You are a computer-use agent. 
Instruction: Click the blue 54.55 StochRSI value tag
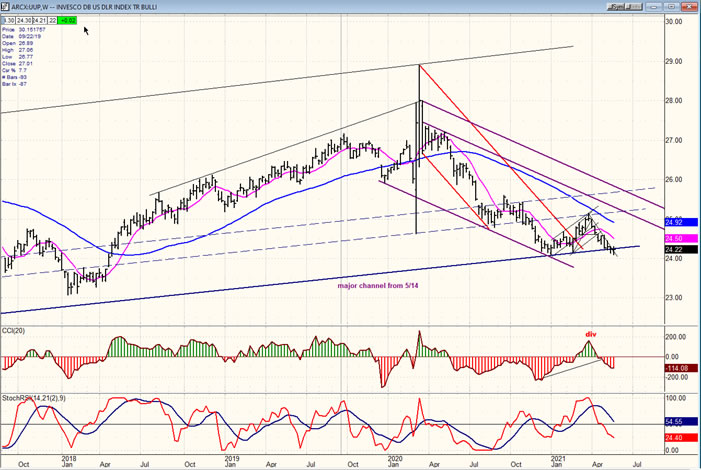click(x=681, y=422)
